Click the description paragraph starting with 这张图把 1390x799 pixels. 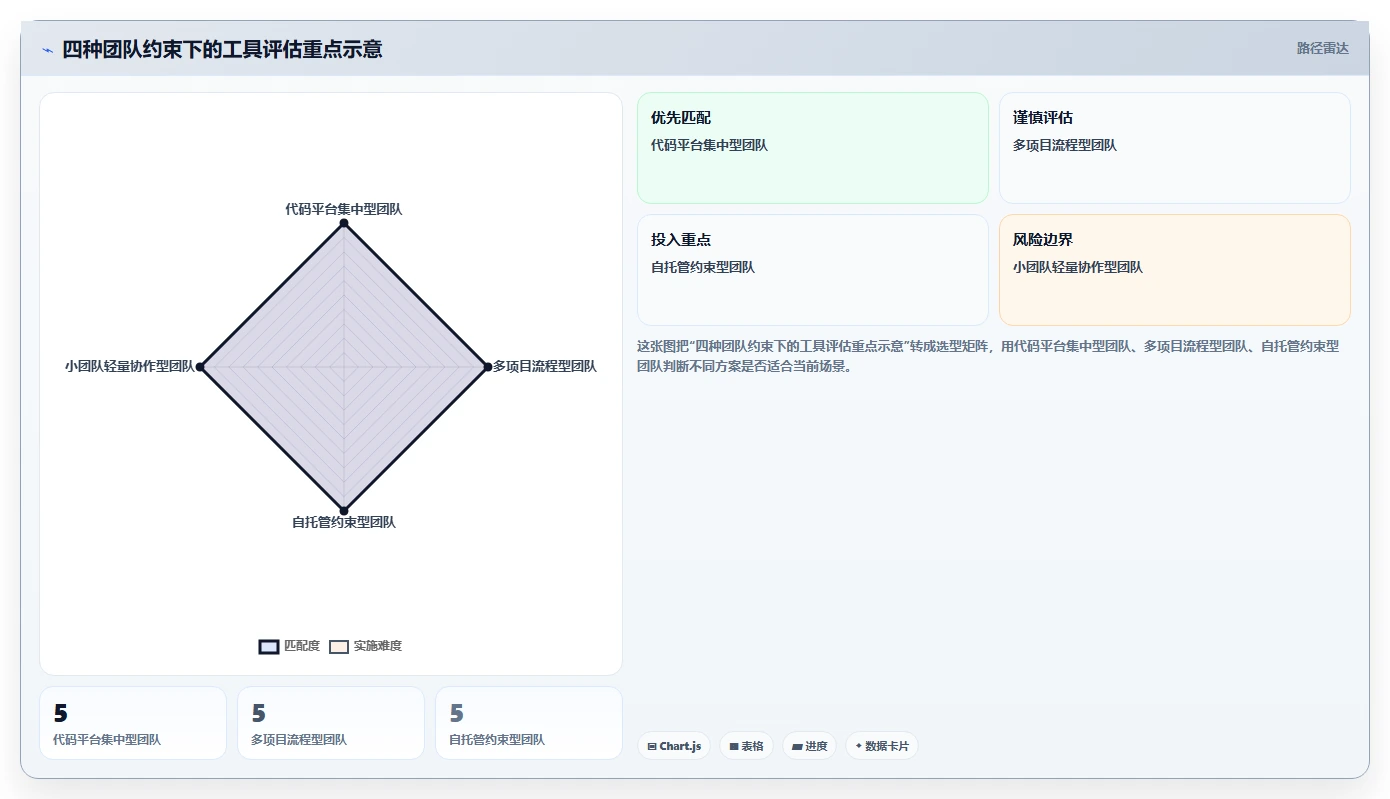[x=988, y=356]
